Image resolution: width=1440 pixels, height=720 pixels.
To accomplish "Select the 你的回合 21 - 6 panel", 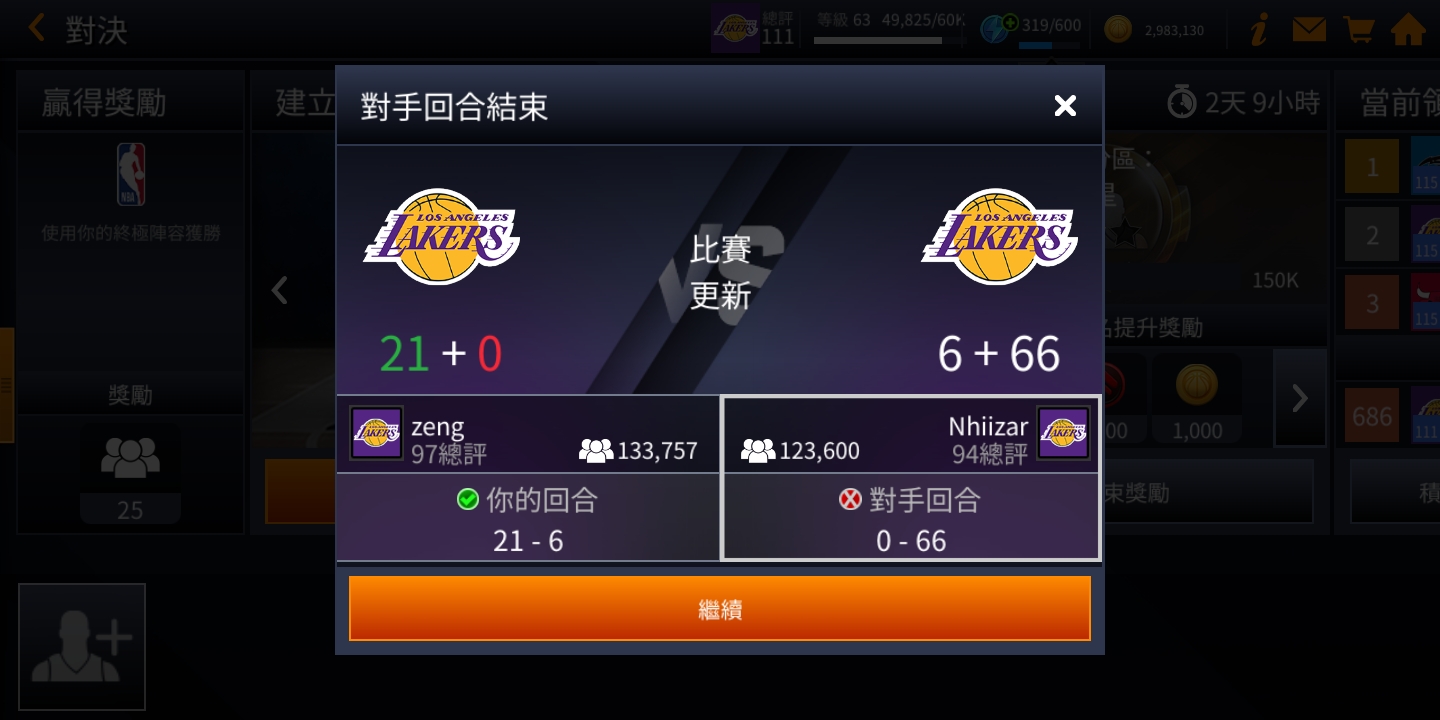I will (x=528, y=517).
